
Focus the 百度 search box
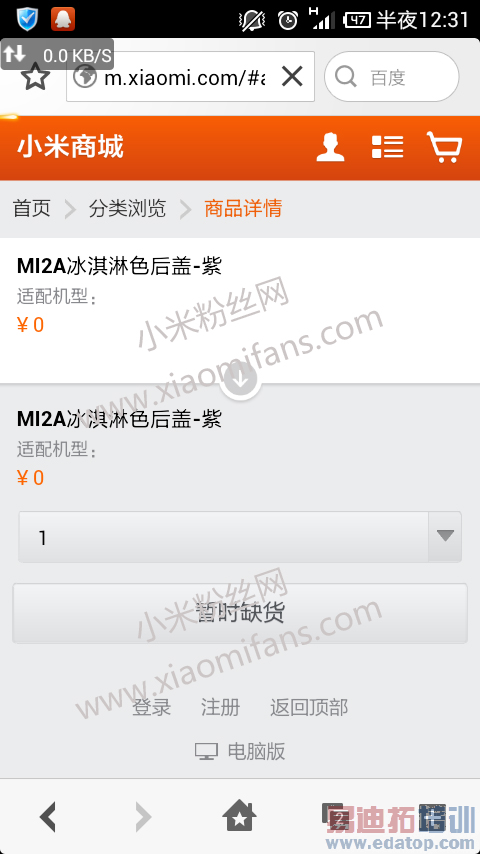(x=391, y=77)
